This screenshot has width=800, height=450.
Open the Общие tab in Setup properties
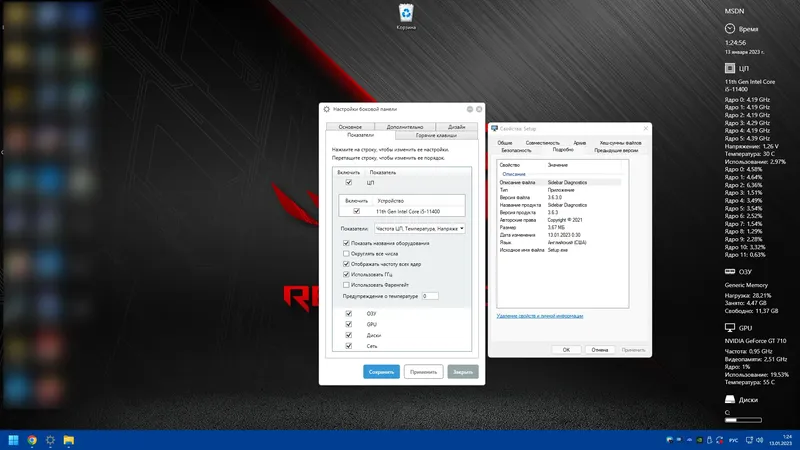pyautogui.click(x=505, y=143)
